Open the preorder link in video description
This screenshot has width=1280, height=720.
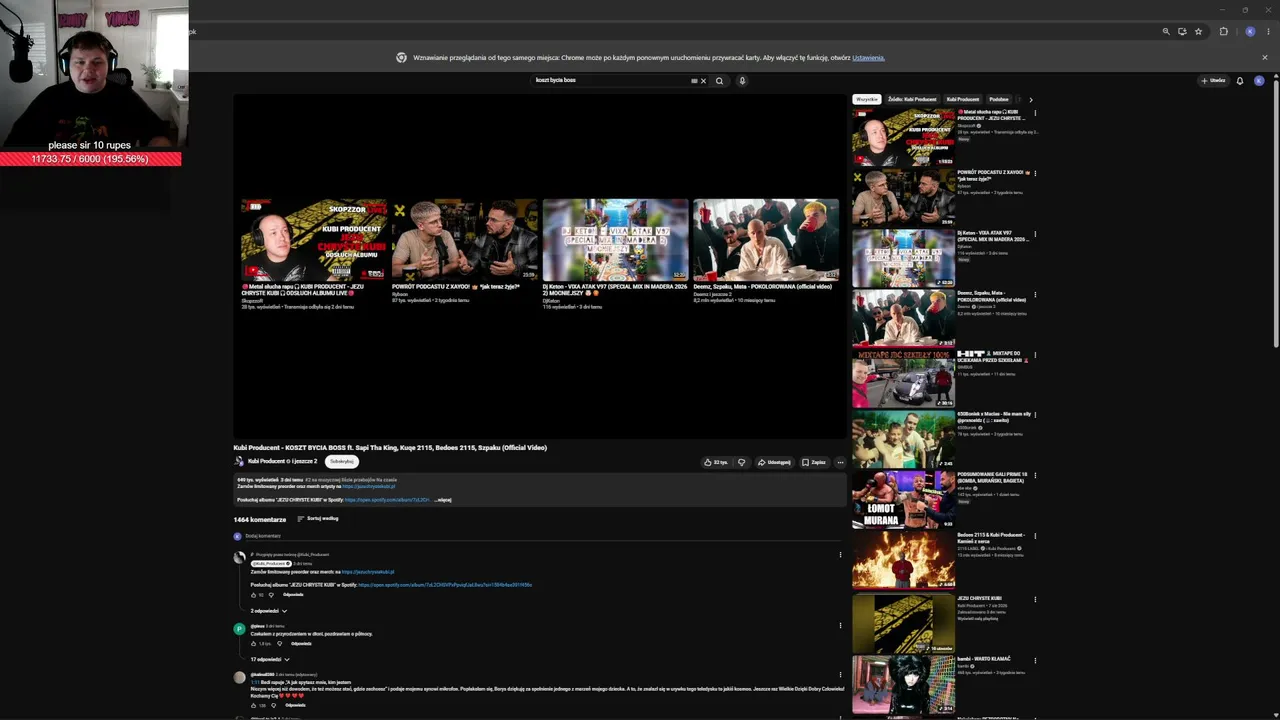pyautogui.click(x=369, y=487)
